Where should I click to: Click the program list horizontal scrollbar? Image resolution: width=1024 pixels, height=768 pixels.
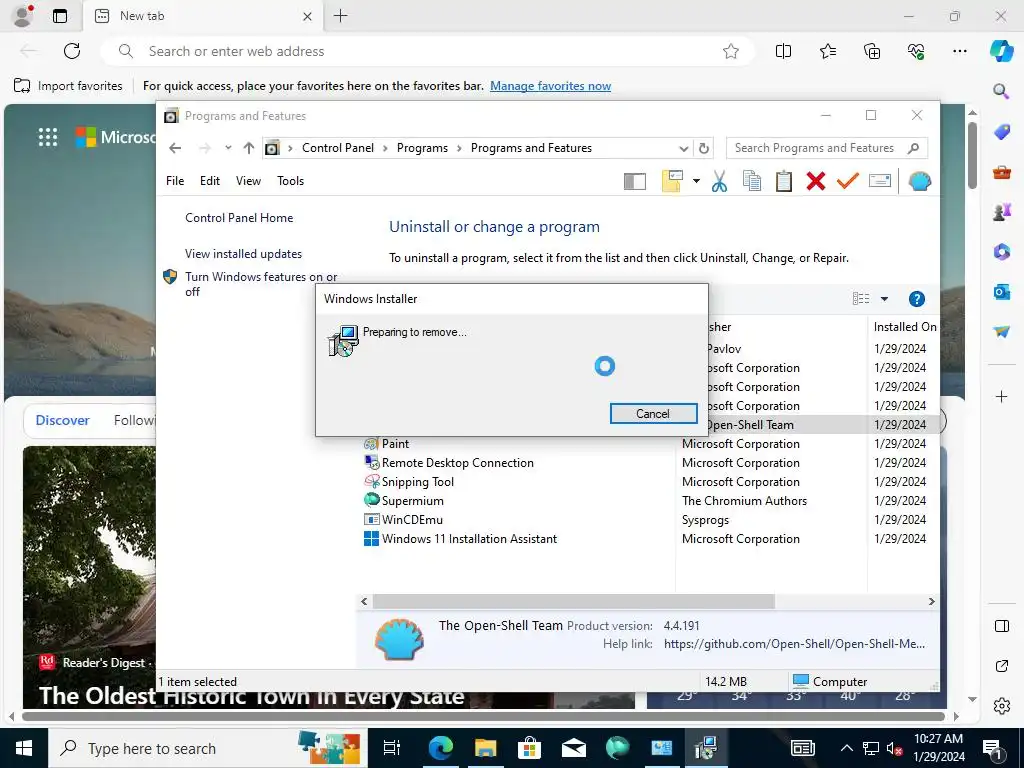574,601
